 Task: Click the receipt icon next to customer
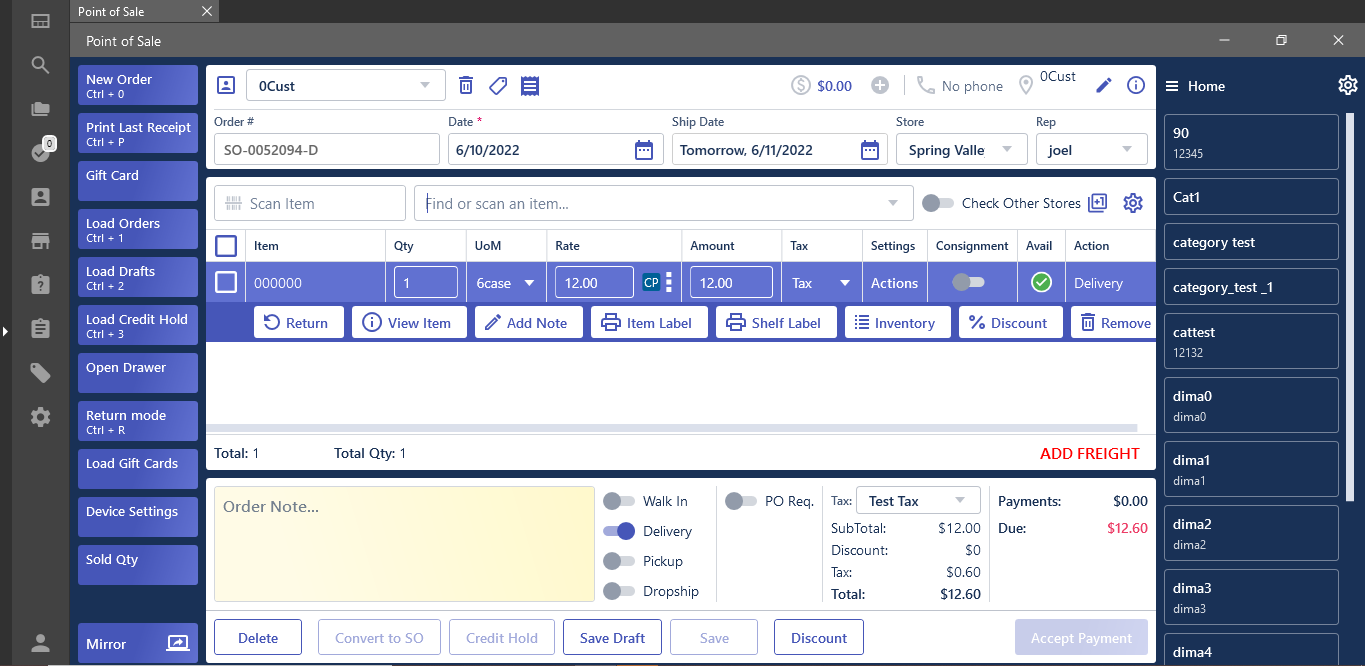(530, 85)
